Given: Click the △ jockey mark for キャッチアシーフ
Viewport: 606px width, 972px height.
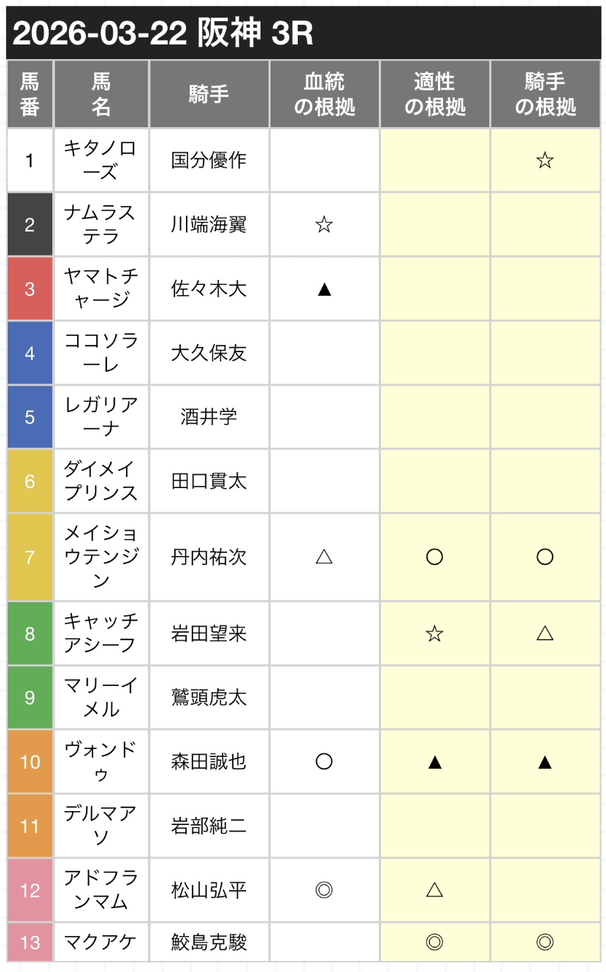Looking at the screenshot, I should pos(544,633).
